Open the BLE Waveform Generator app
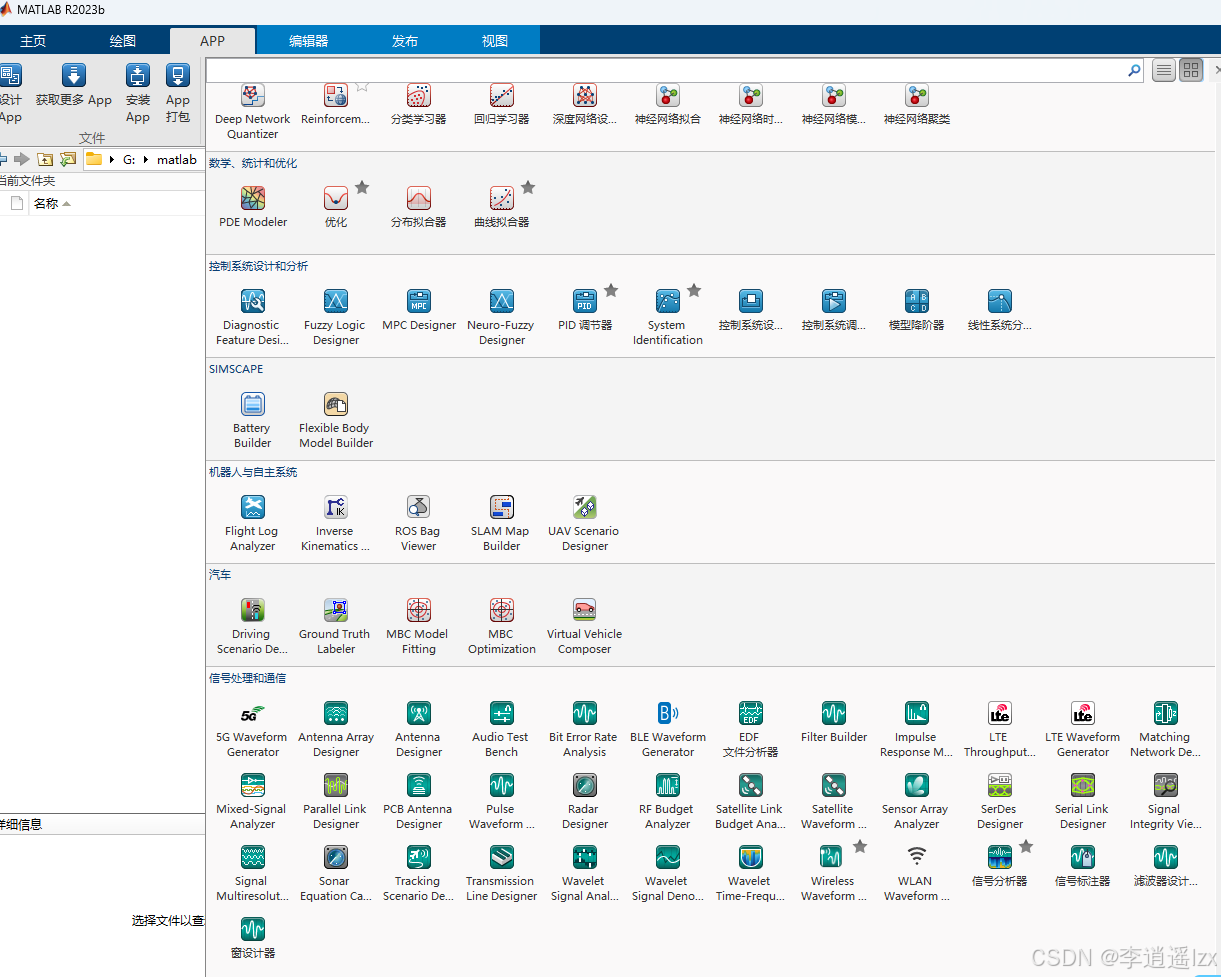1221x977 pixels. 668,729
